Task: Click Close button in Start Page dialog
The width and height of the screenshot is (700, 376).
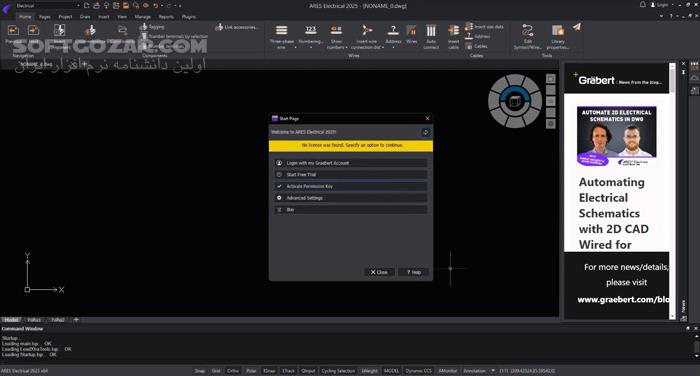Action: coord(379,272)
